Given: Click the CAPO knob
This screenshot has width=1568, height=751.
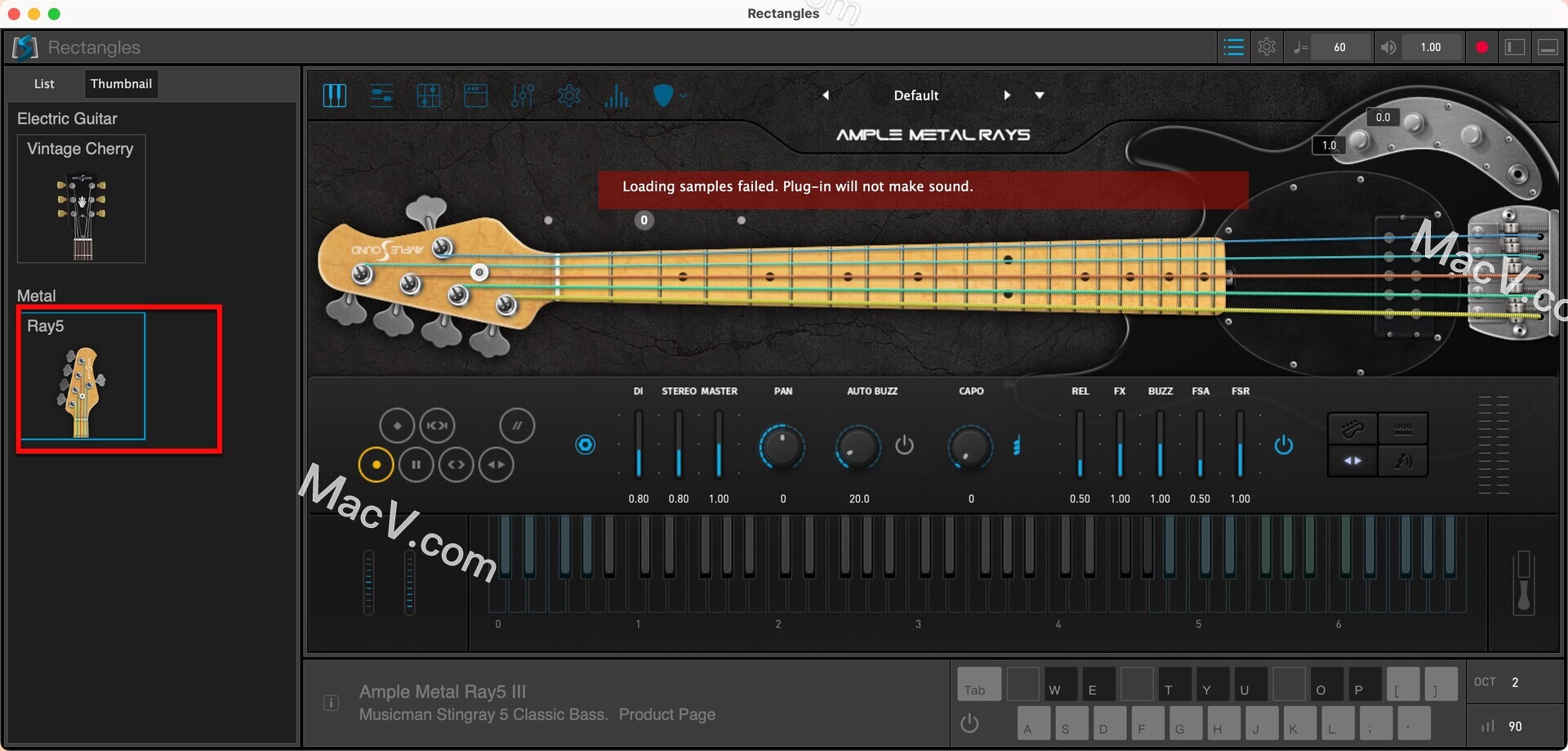Looking at the screenshot, I should [x=970, y=447].
